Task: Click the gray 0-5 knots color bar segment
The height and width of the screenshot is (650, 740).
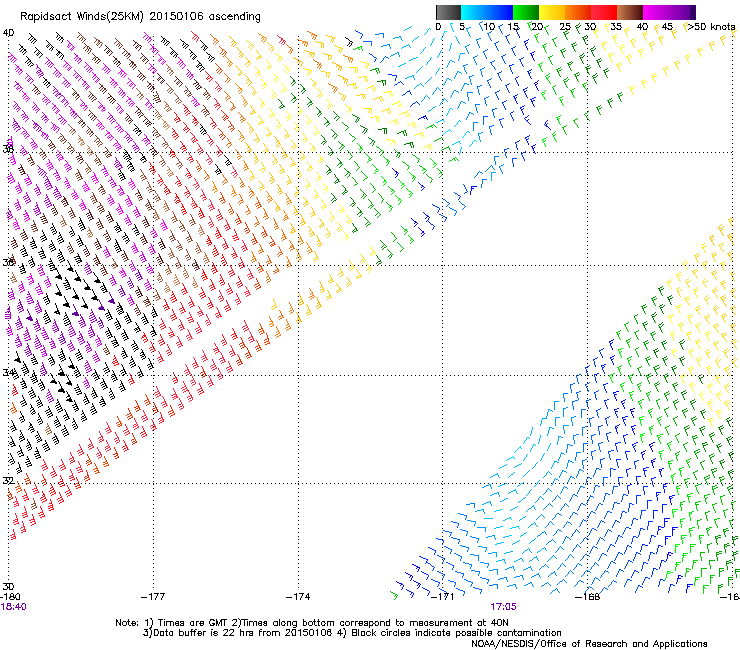Action: pyautogui.click(x=448, y=12)
